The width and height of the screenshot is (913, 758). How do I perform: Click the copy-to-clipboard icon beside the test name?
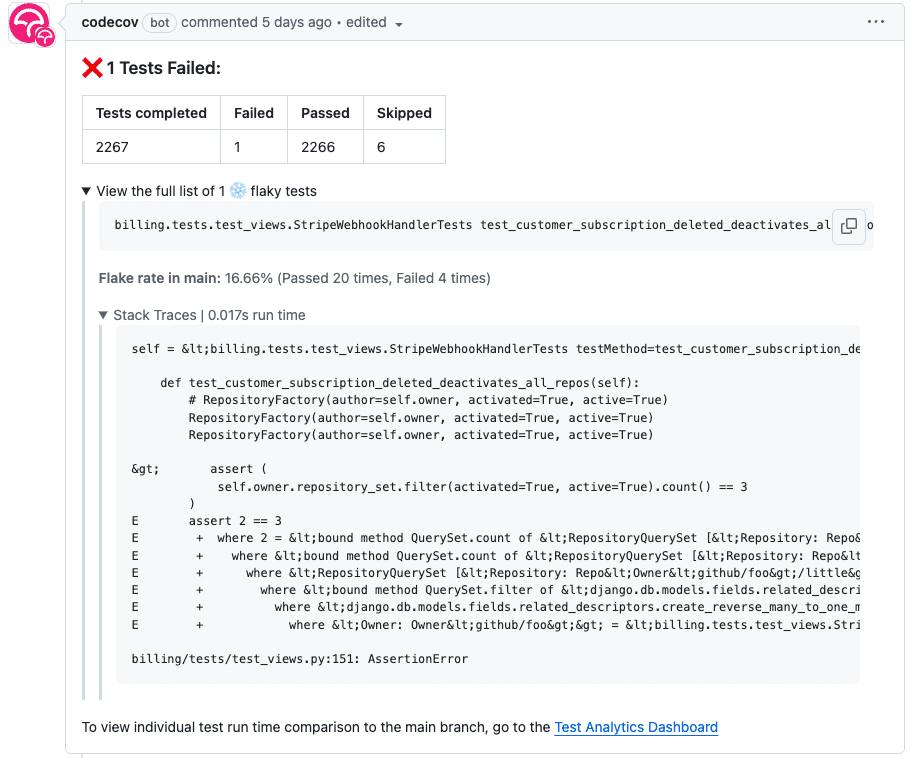pyautogui.click(x=847, y=226)
